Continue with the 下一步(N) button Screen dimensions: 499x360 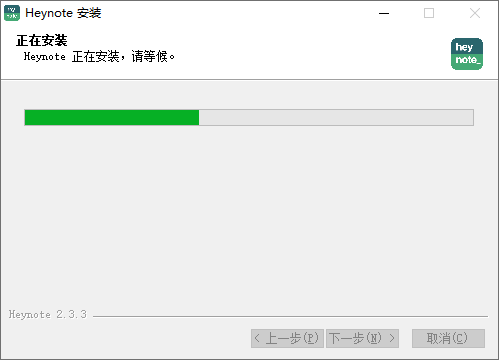(x=362, y=338)
